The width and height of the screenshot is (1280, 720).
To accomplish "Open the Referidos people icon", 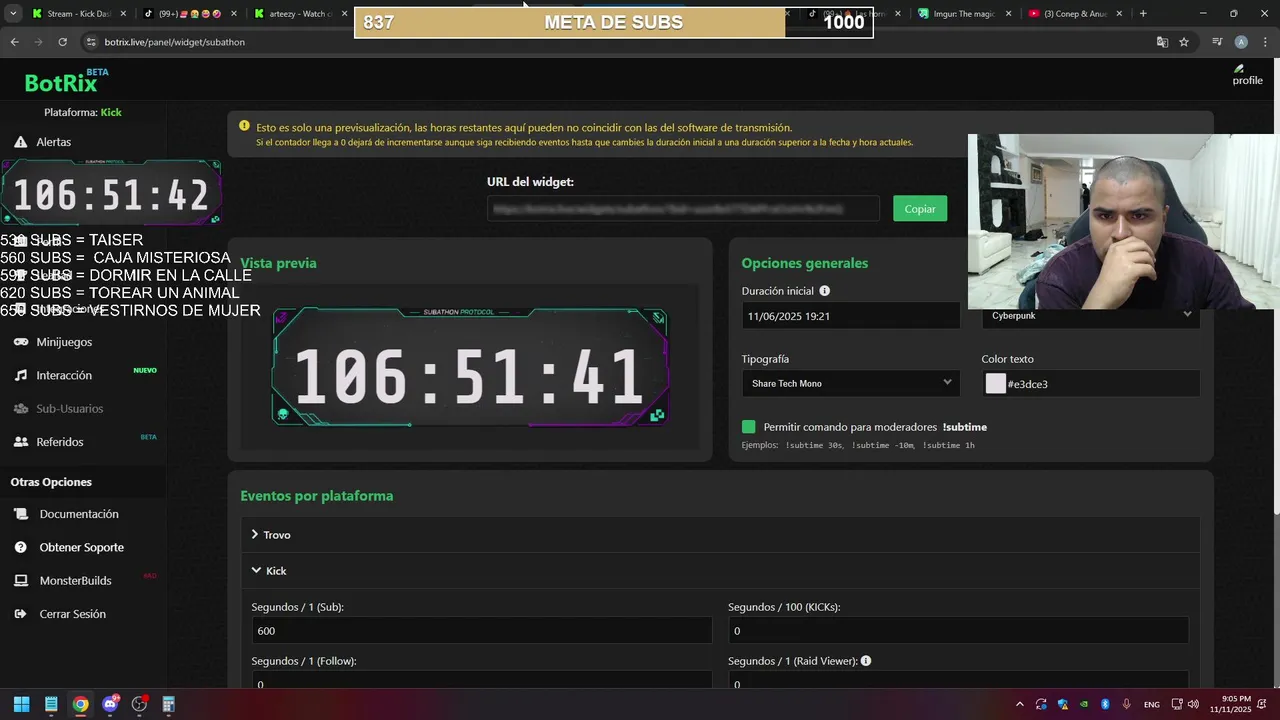I will tap(20, 442).
